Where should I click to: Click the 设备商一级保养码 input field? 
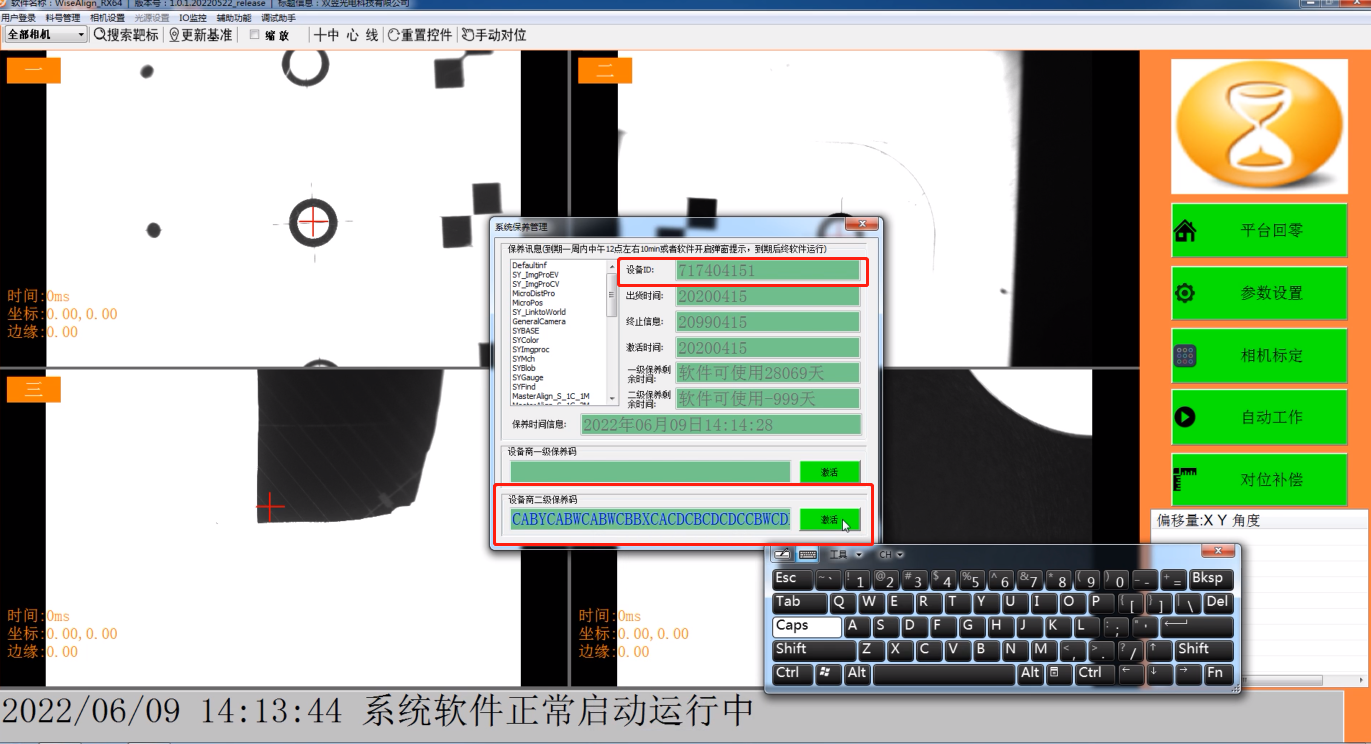pos(650,472)
